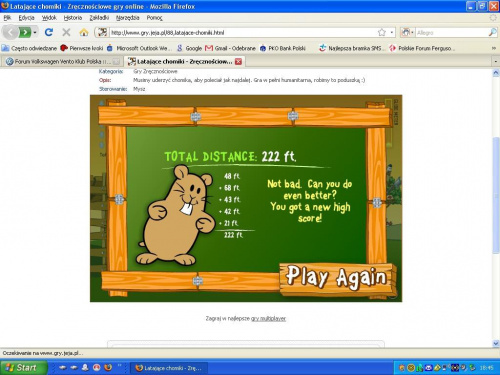
Task: Open the Plik menu
Action: tap(7, 18)
